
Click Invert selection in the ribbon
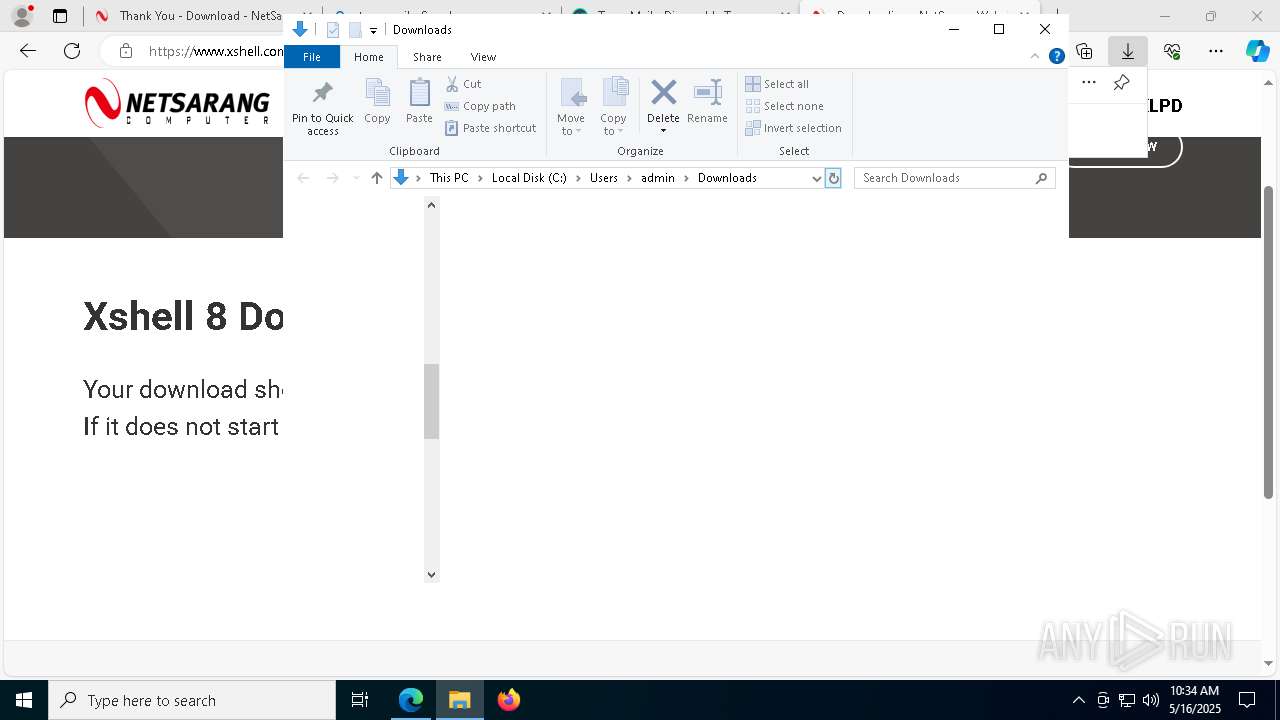point(794,128)
